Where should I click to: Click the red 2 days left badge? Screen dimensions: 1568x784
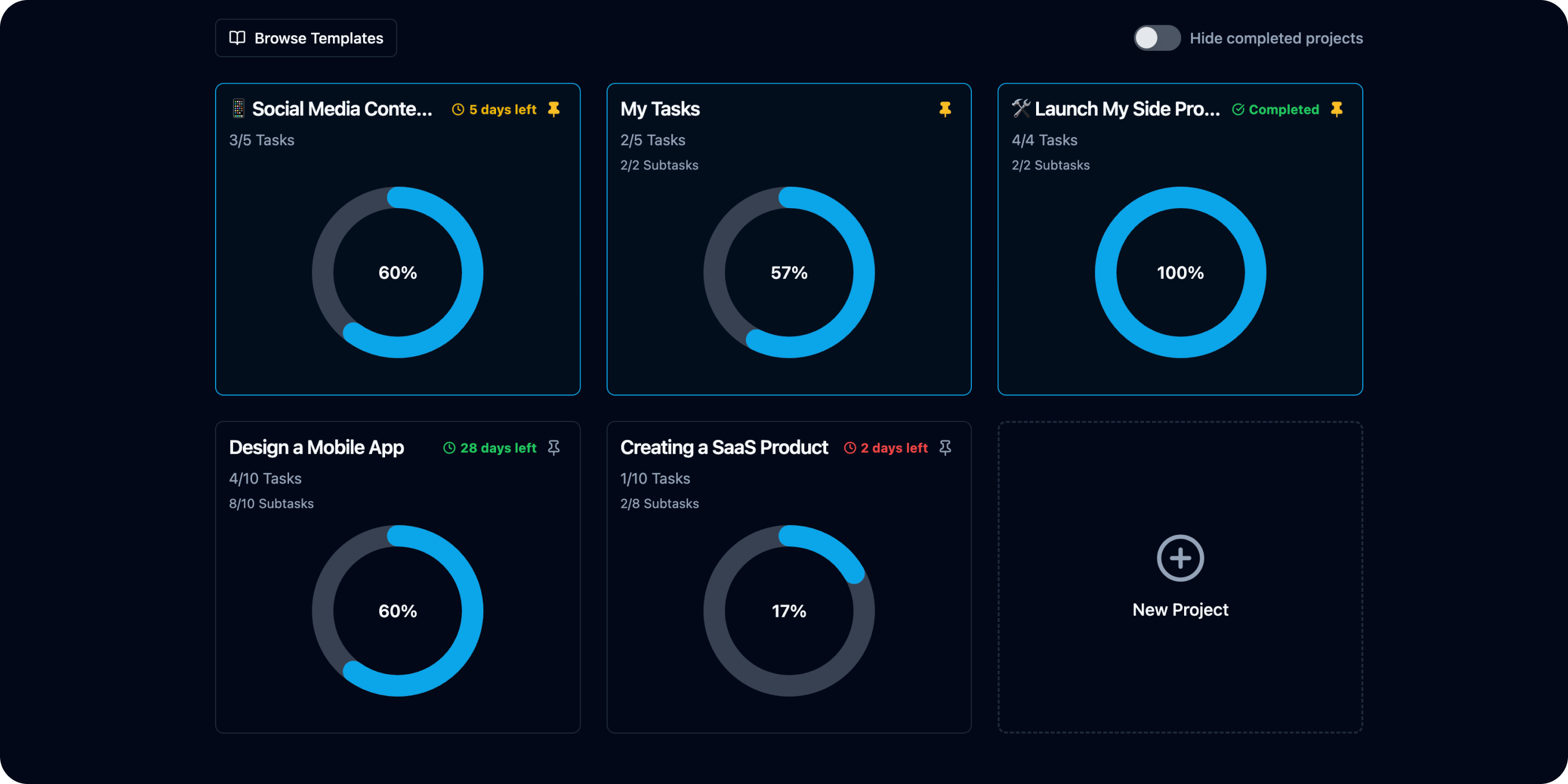(x=886, y=448)
